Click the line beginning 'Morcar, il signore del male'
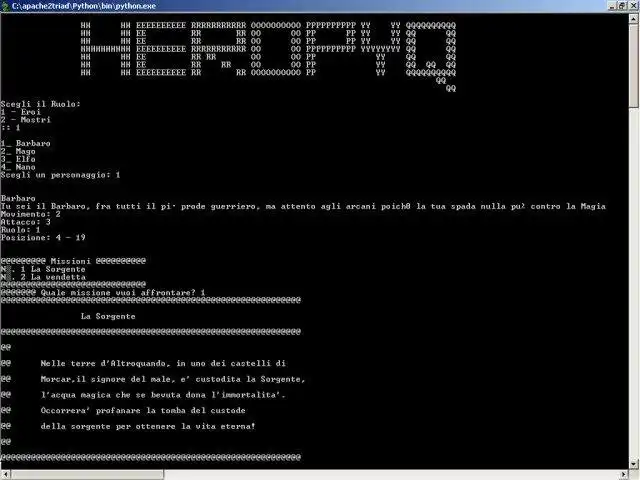Image resolution: width=640 pixels, height=480 pixels. tap(173, 379)
